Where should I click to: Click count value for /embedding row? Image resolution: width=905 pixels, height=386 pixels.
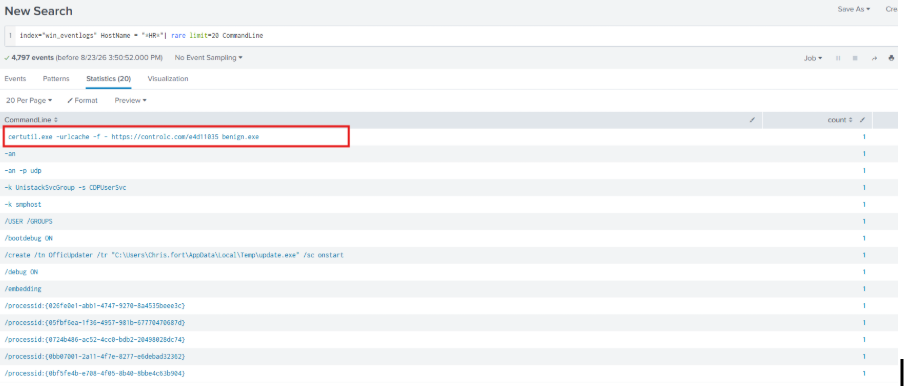coord(864,288)
